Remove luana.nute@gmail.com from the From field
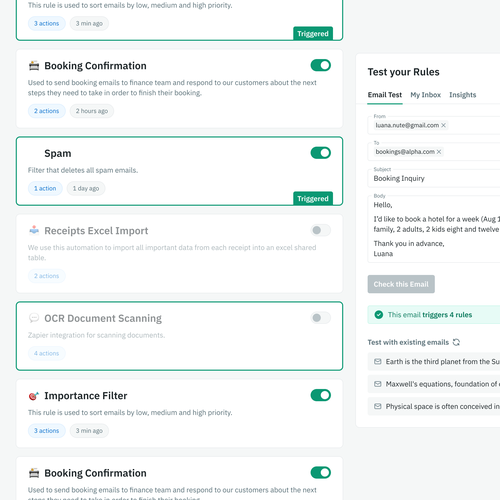 point(443,125)
